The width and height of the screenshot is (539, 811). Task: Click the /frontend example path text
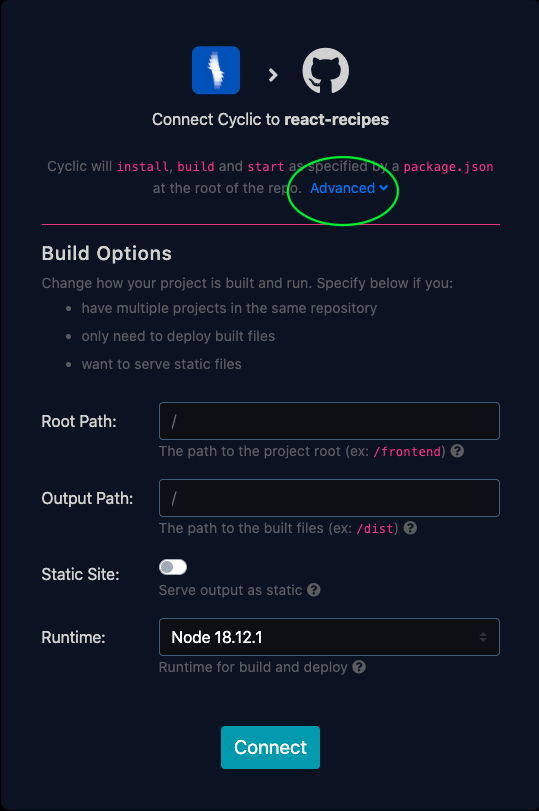(x=407, y=452)
